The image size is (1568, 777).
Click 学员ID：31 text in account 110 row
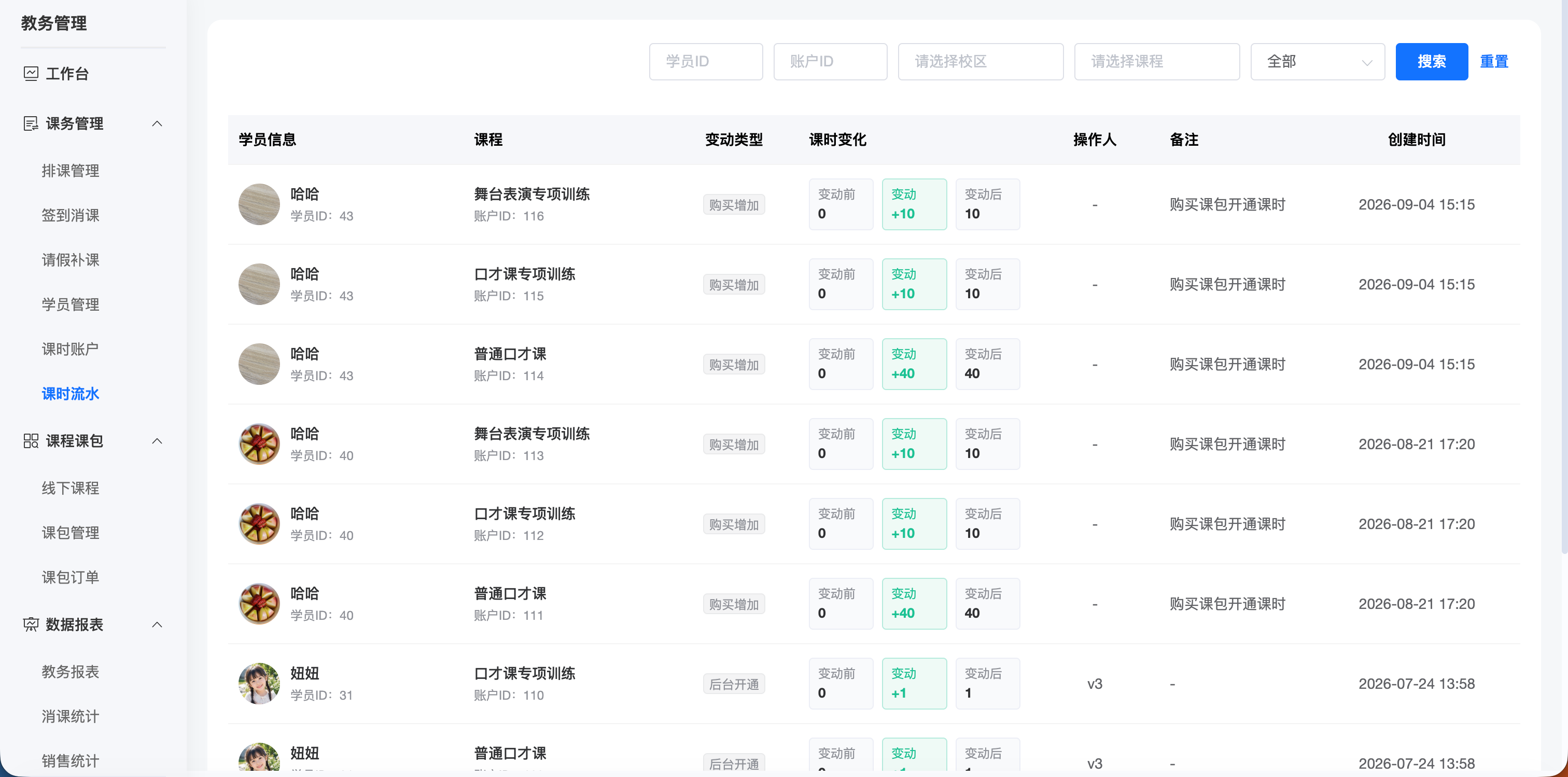click(x=321, y=696)
